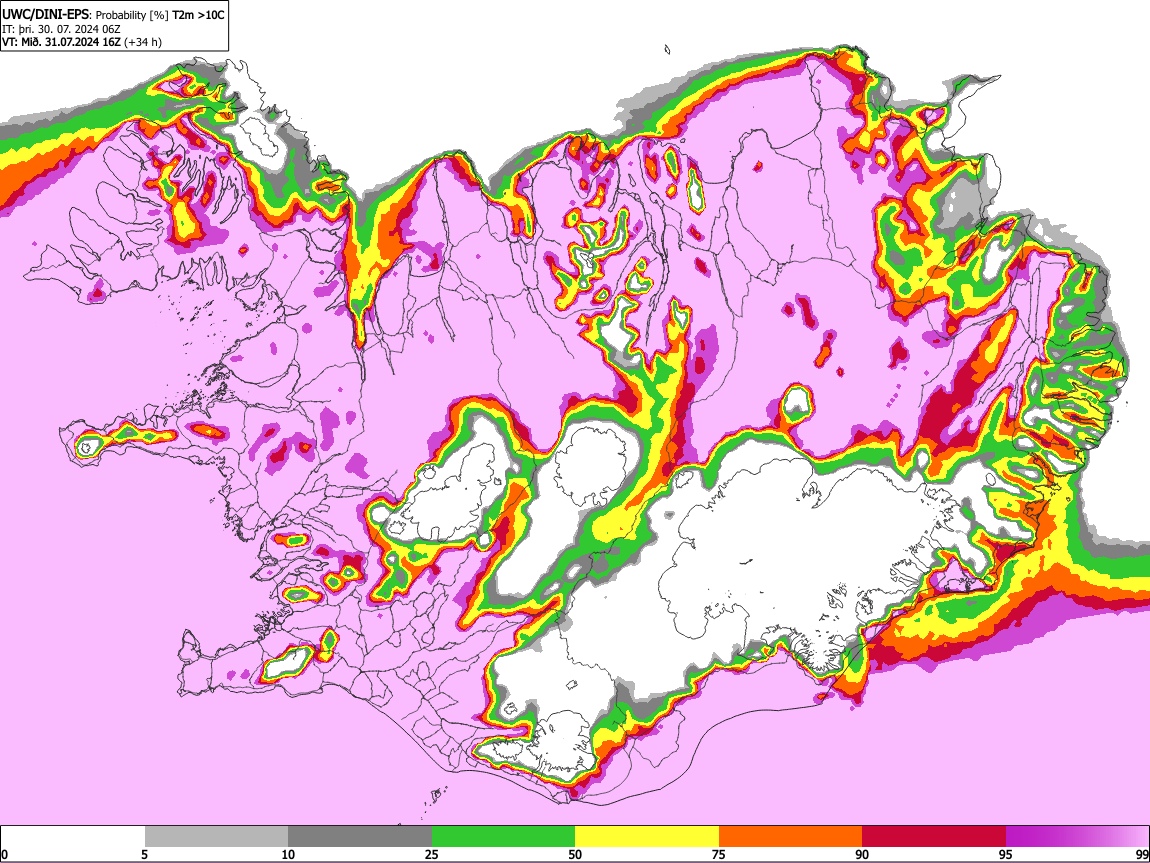The width and height of the screenshot is (1150, 863).
Task: Click the legend value '0'
Action: coord(4,854)
